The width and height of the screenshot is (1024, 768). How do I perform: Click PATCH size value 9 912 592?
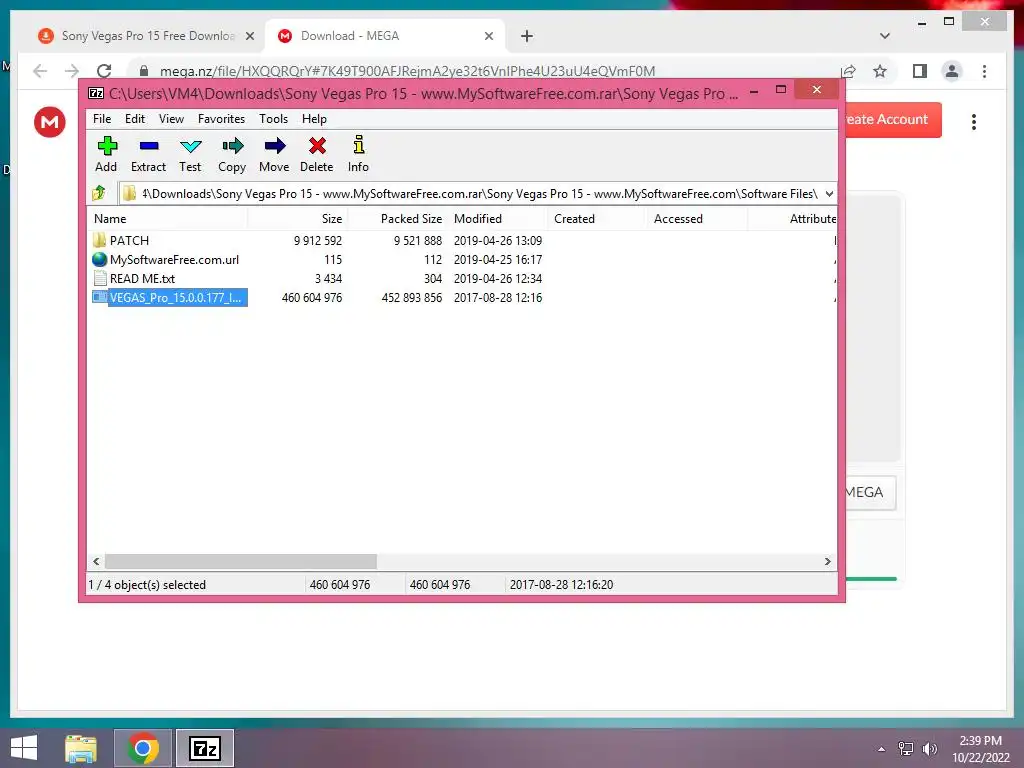[x=318, y=240]
